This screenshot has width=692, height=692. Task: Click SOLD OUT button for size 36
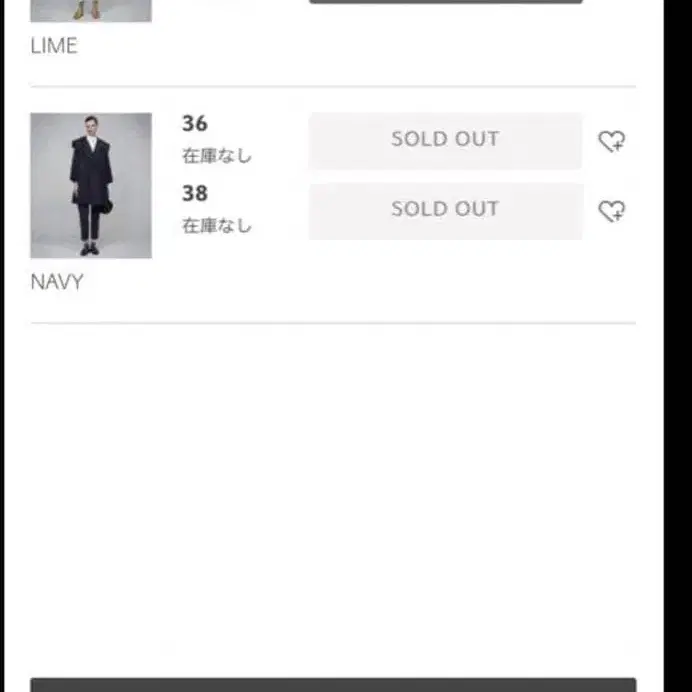pos(445,140)
